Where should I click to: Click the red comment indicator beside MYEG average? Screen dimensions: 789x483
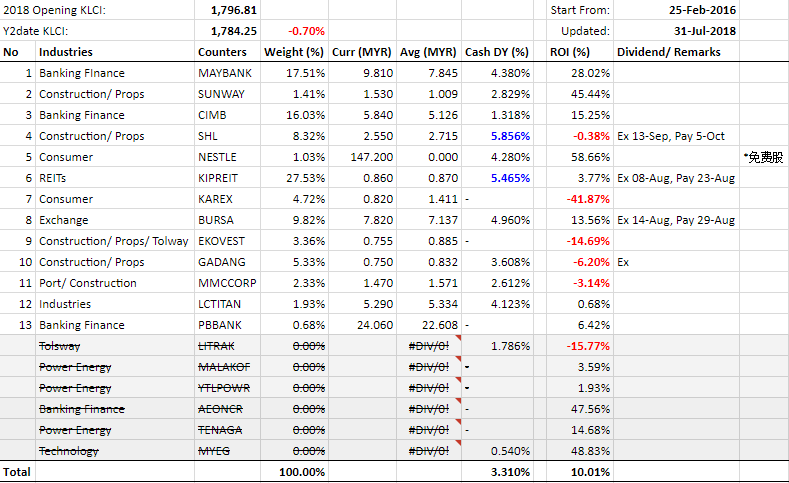point(458,443)
